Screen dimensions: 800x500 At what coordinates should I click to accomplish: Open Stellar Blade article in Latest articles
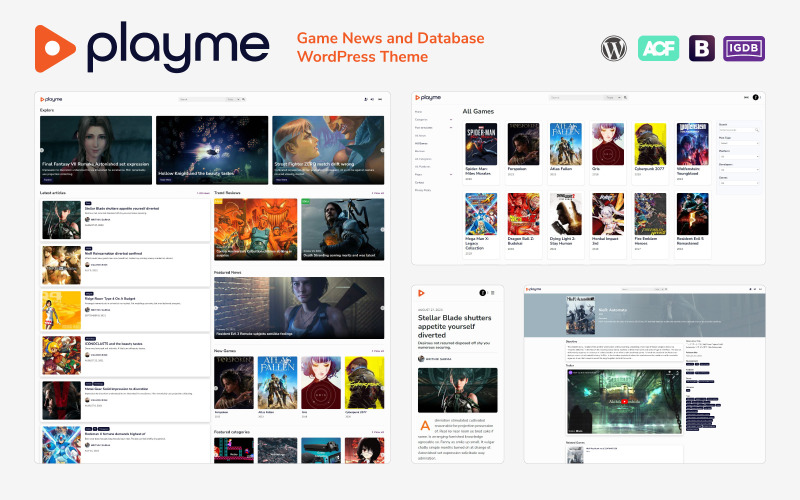coord(122,210)
